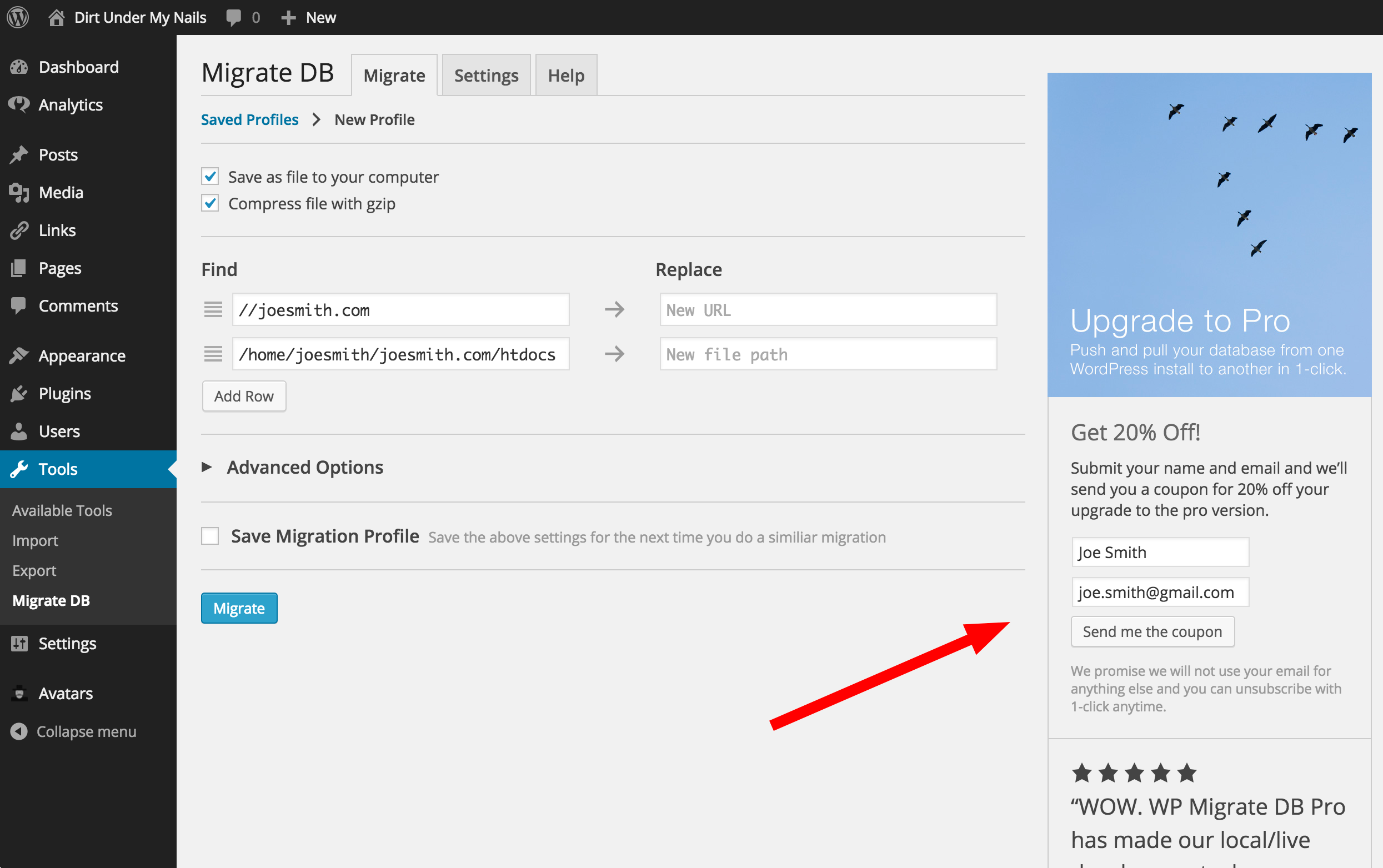Expand Advanced Options disclosure triangle
Viewport: 1383px width, 868px height.
[207, 467]
